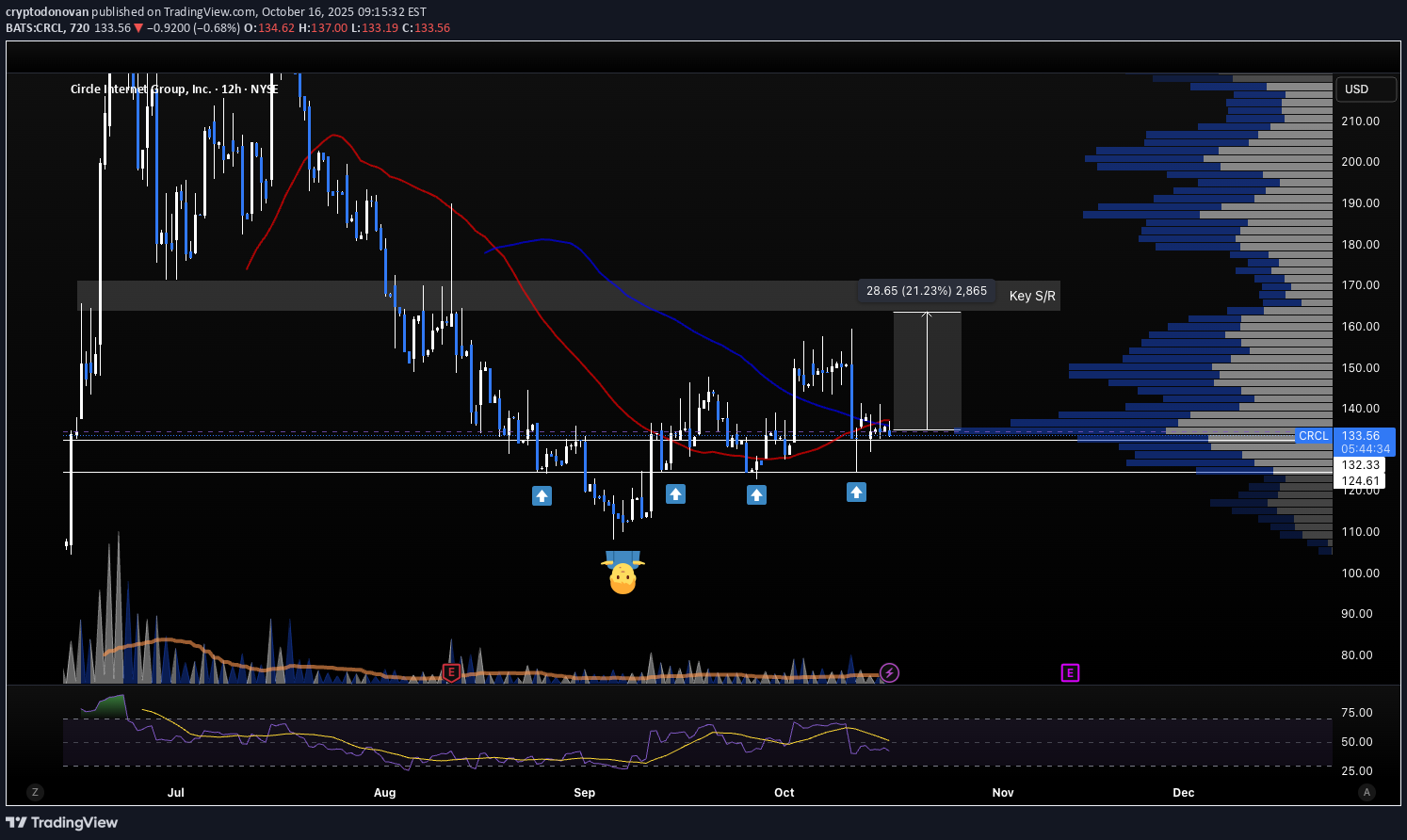Click the 28.65 (21.23%) measurement label
Image resolution: width=1407 pixels, height=840 pixels.
(x=926, y=290)
